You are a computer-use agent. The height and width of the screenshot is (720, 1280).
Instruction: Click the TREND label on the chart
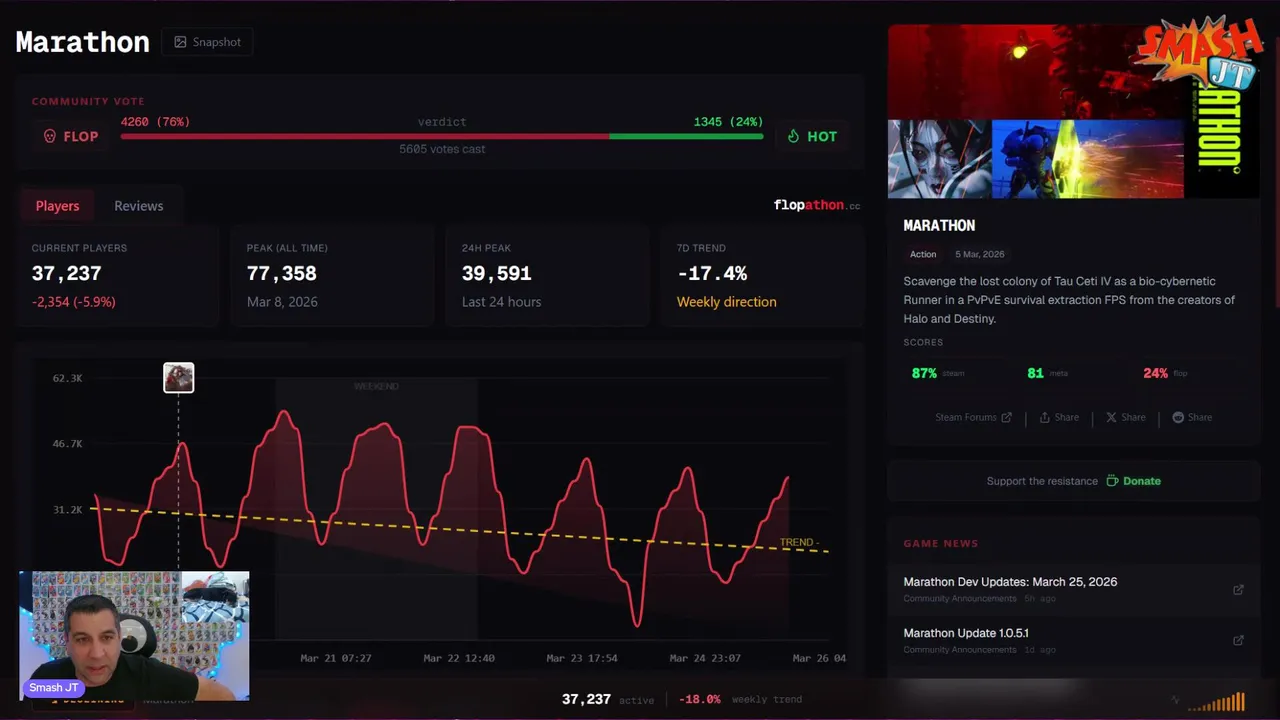(x=799, y=542)
